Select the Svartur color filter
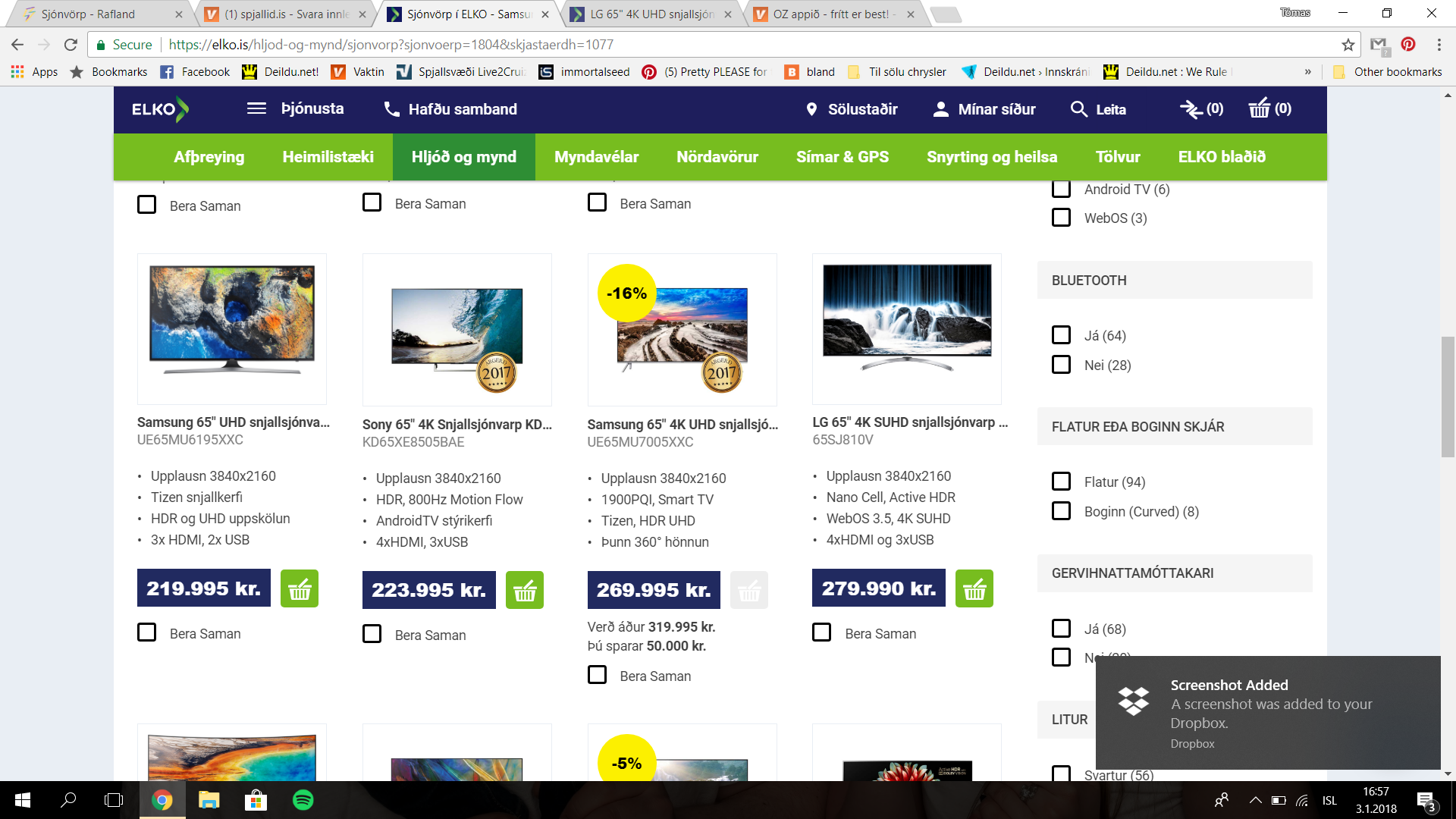Image resolution: width=1456 pixels, height=819 pixels. [x=1060, y=774]
